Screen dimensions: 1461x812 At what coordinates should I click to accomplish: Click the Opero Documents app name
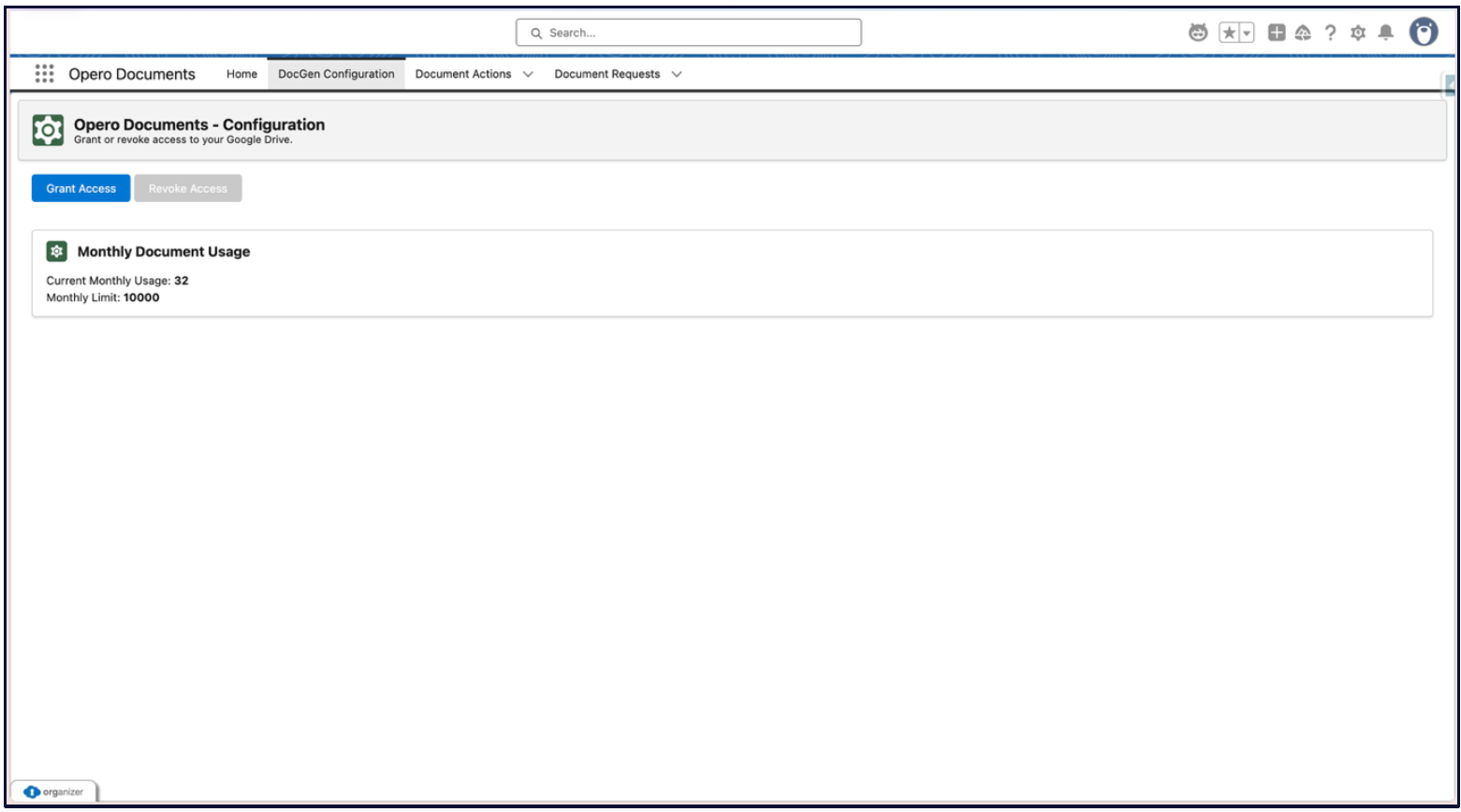(132, 74)
